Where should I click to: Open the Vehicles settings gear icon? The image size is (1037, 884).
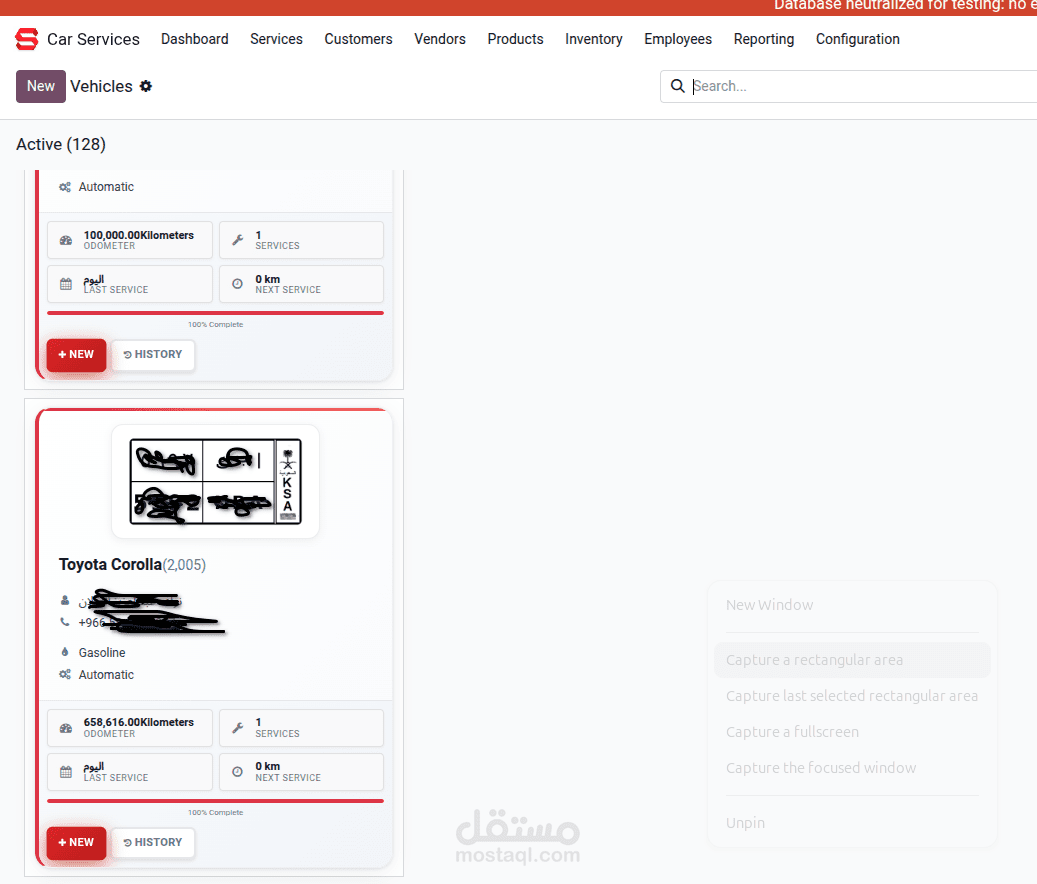(x=145, y=86)
